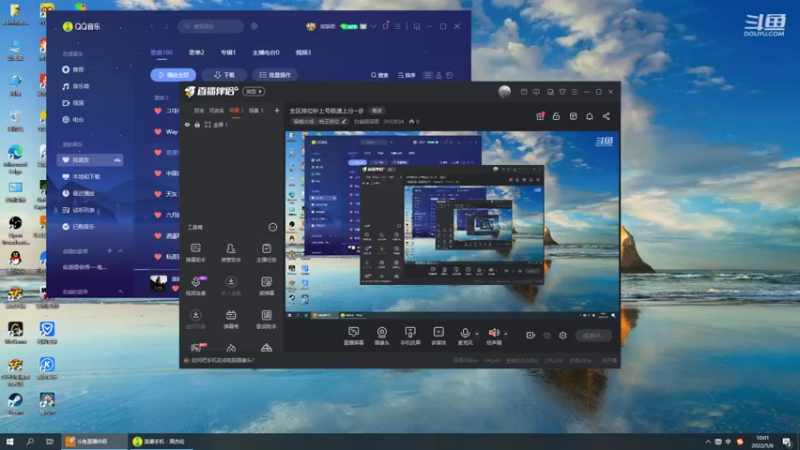Open 弹幕秀 tool in the toolbox

point(231,319)
